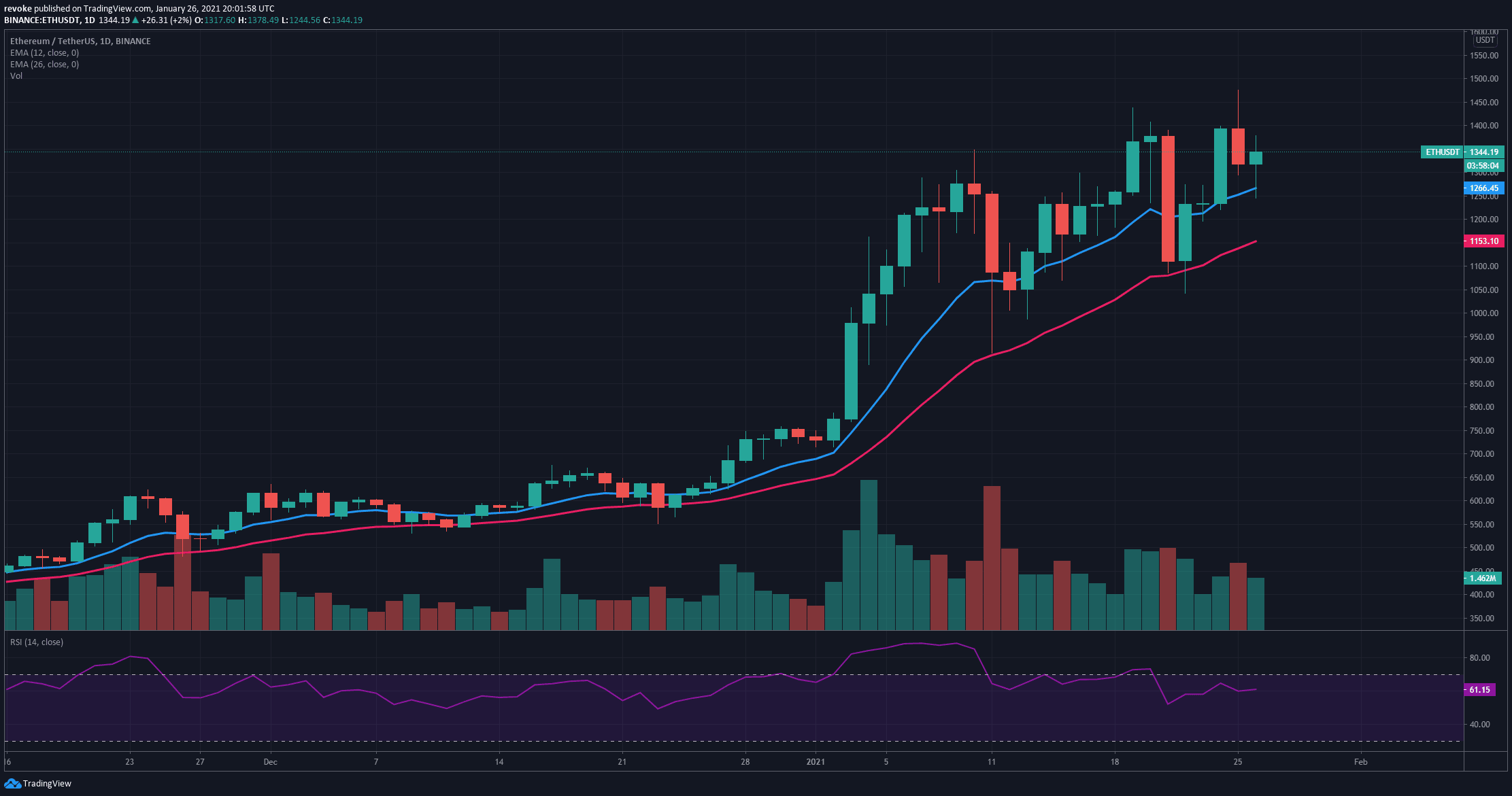Click the 03:58:04 countdown timer label

point(1483,166)
